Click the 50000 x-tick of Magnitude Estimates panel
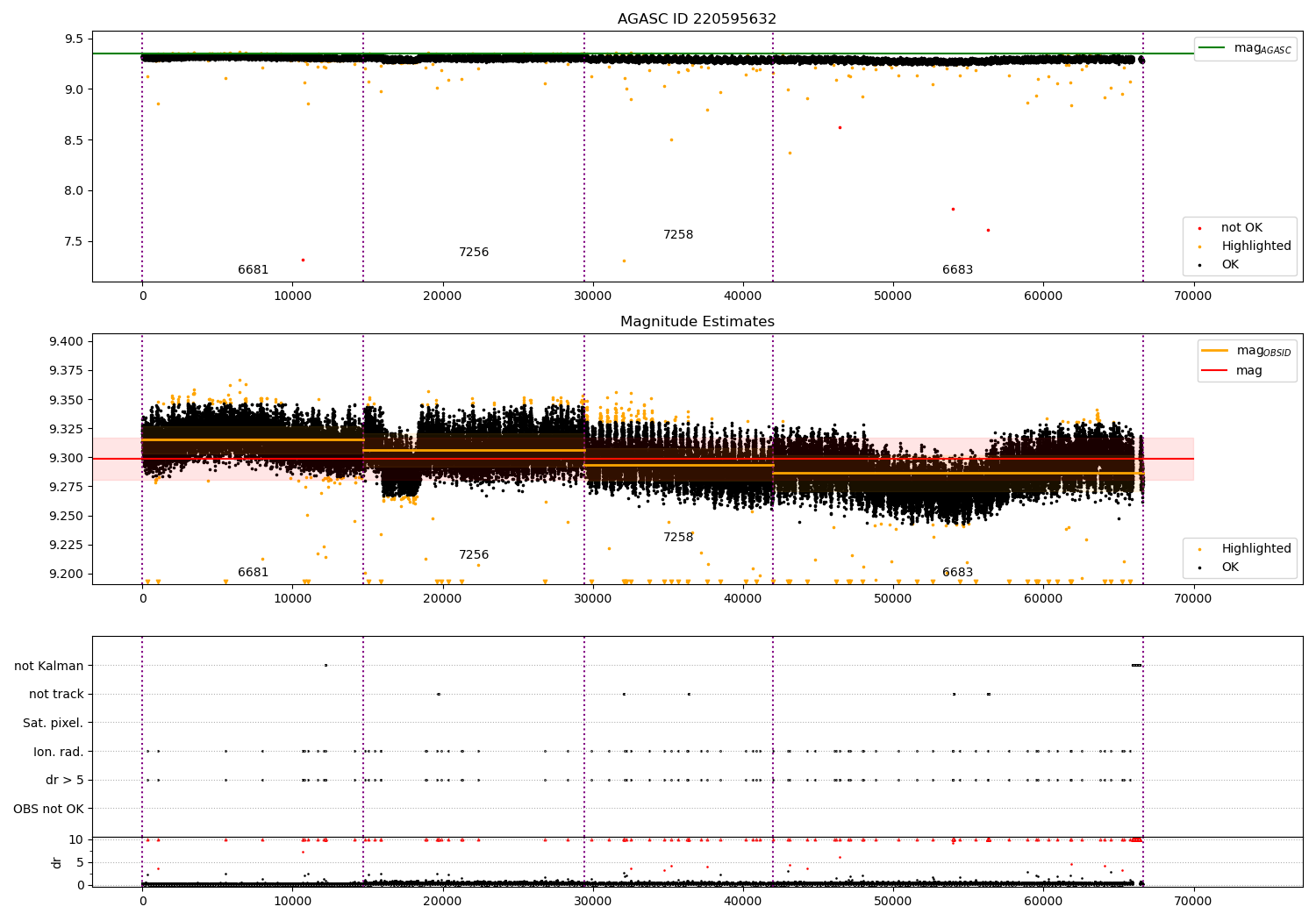This screenshot has height=921, width=1316. click(x=893, y=599)
